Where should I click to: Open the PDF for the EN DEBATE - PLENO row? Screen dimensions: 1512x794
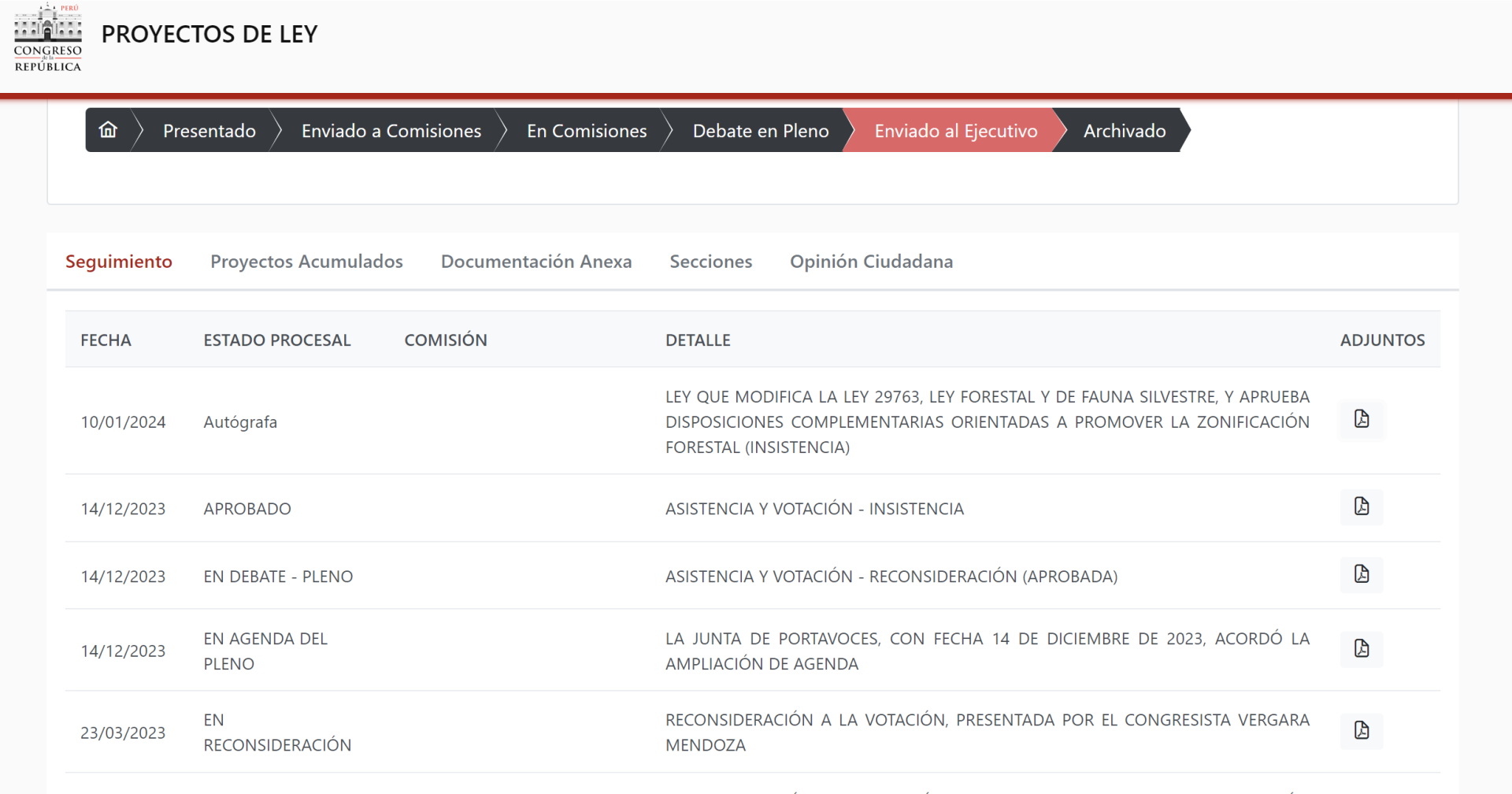(1362, 575)
